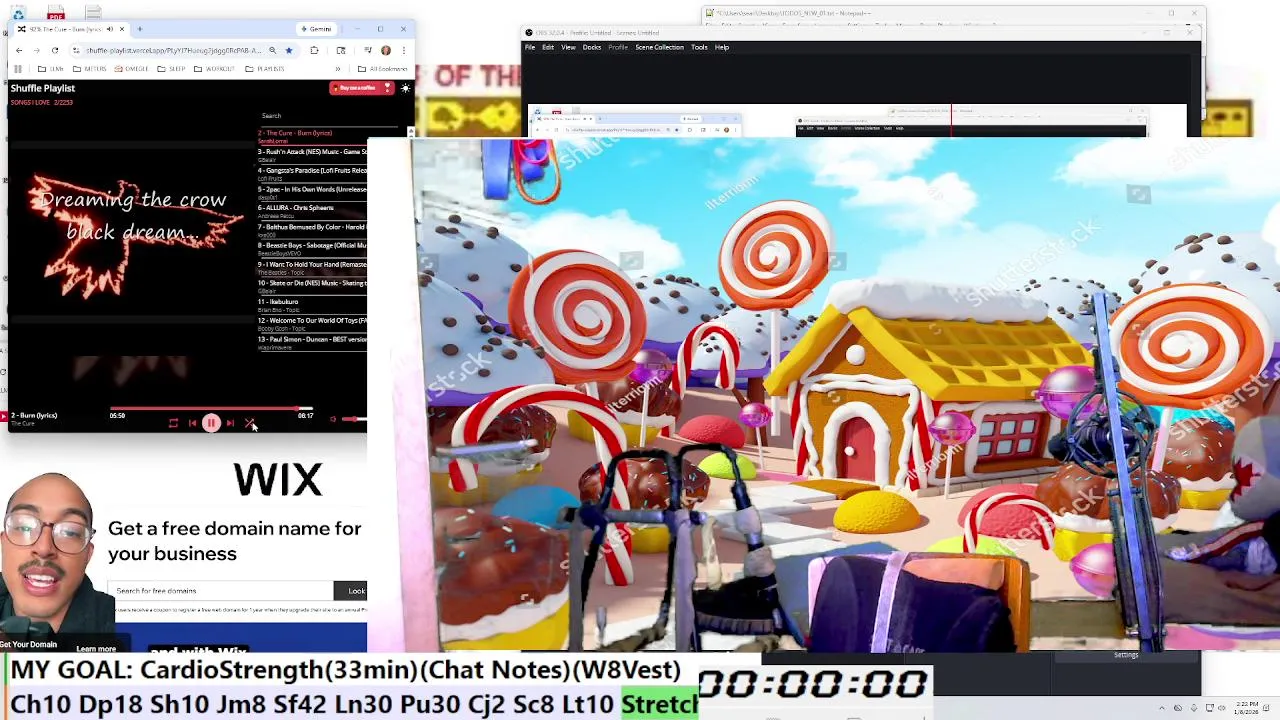Open Scene Collection menu in OBS

pos(660,47)
